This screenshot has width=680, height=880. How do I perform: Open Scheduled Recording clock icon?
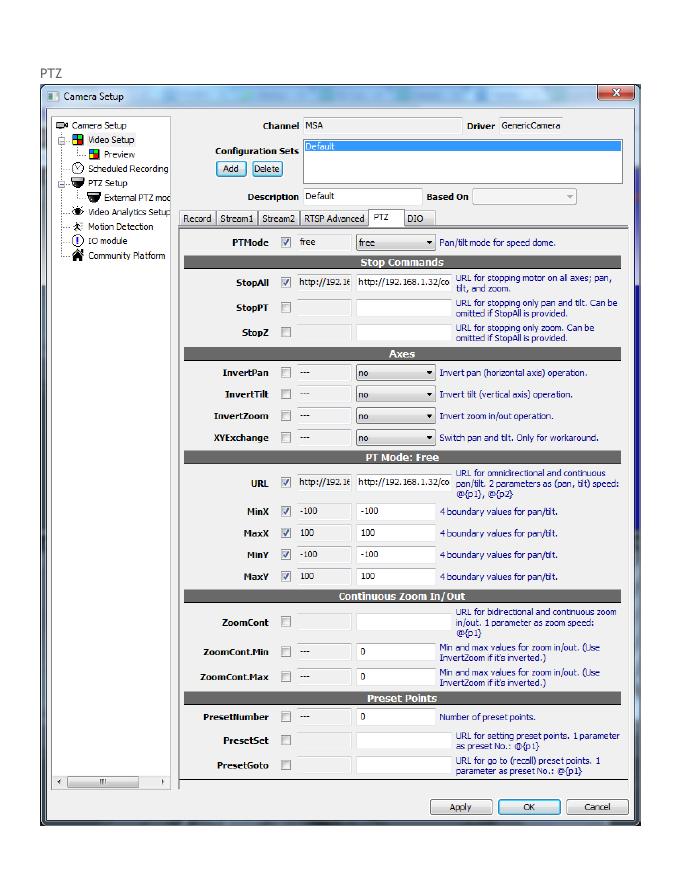[x=78, y=169]
